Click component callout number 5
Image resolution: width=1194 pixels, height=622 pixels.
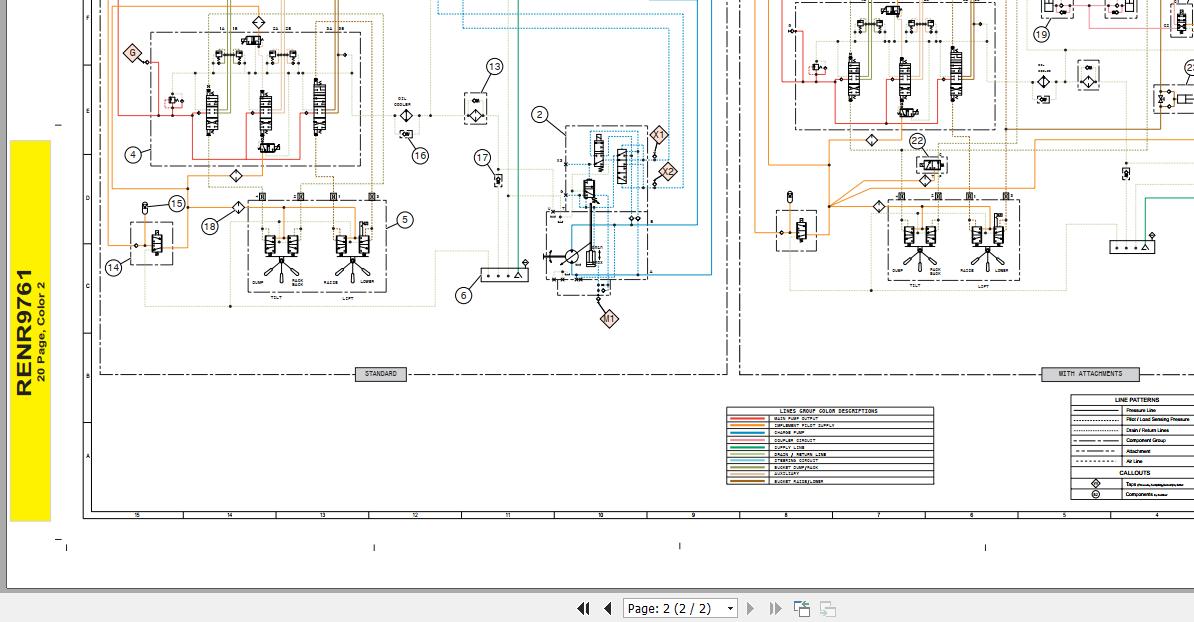[x=404, y=220]
